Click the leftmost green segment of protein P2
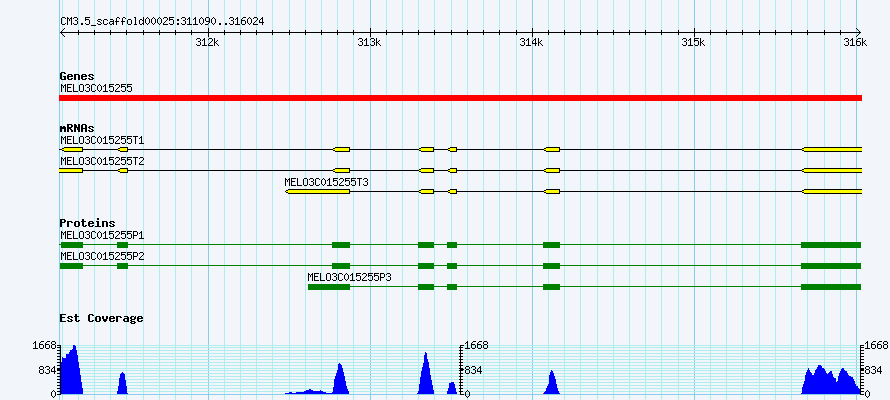890x400 pixels. 72,266
